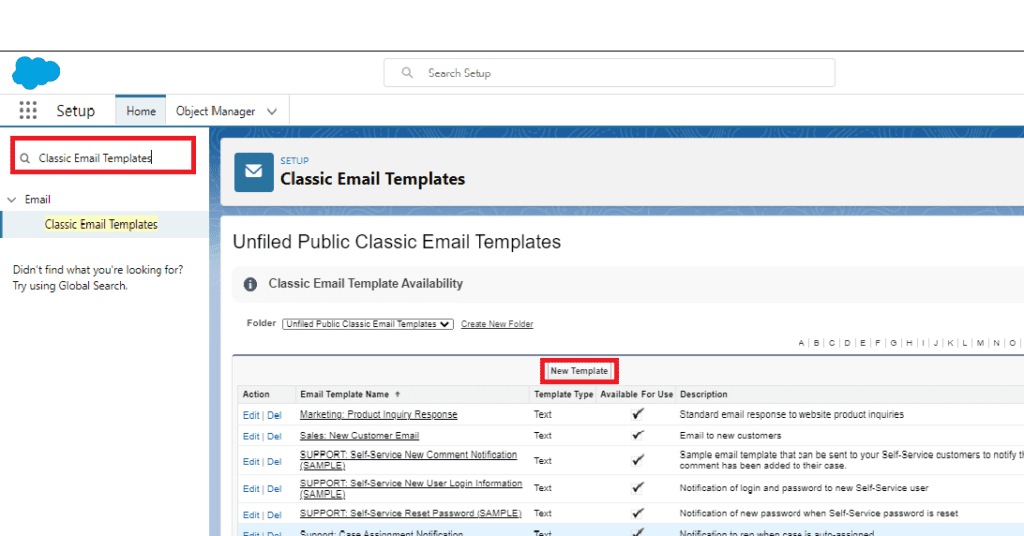1024x536 pixels.
Task: Open the Folder dropdown selector
Action: (368, 324)
